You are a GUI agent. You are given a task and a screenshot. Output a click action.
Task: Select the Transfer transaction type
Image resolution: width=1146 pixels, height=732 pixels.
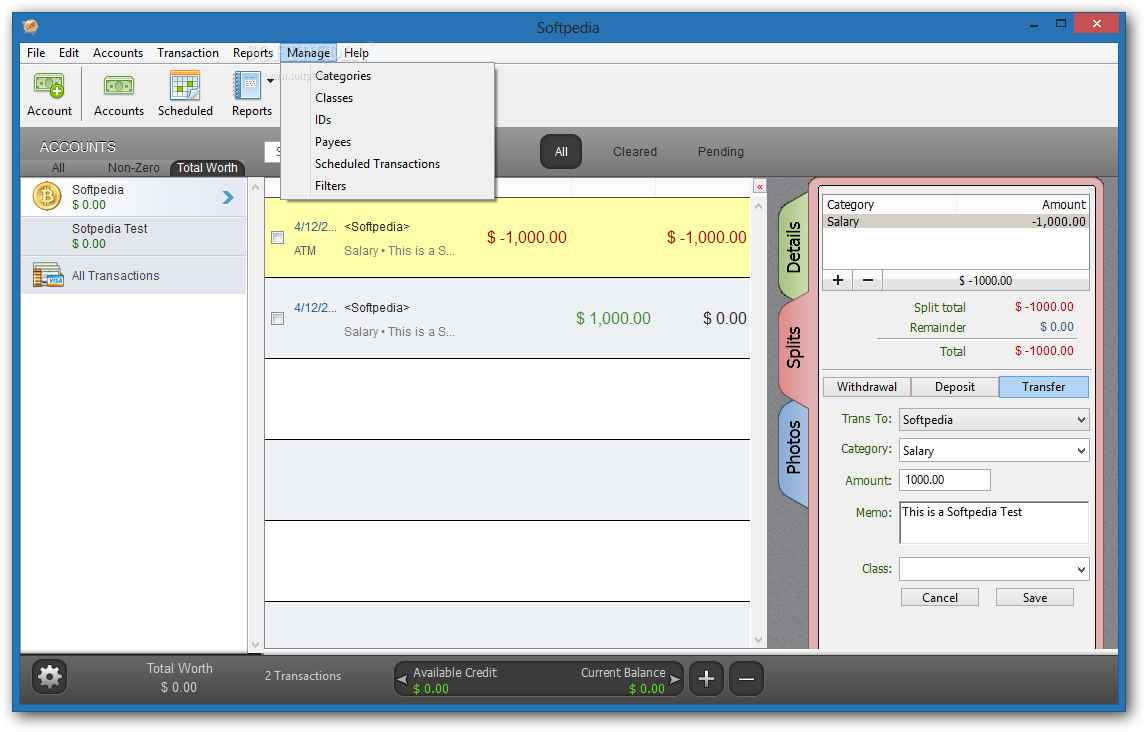click(x=1044, y=387)
